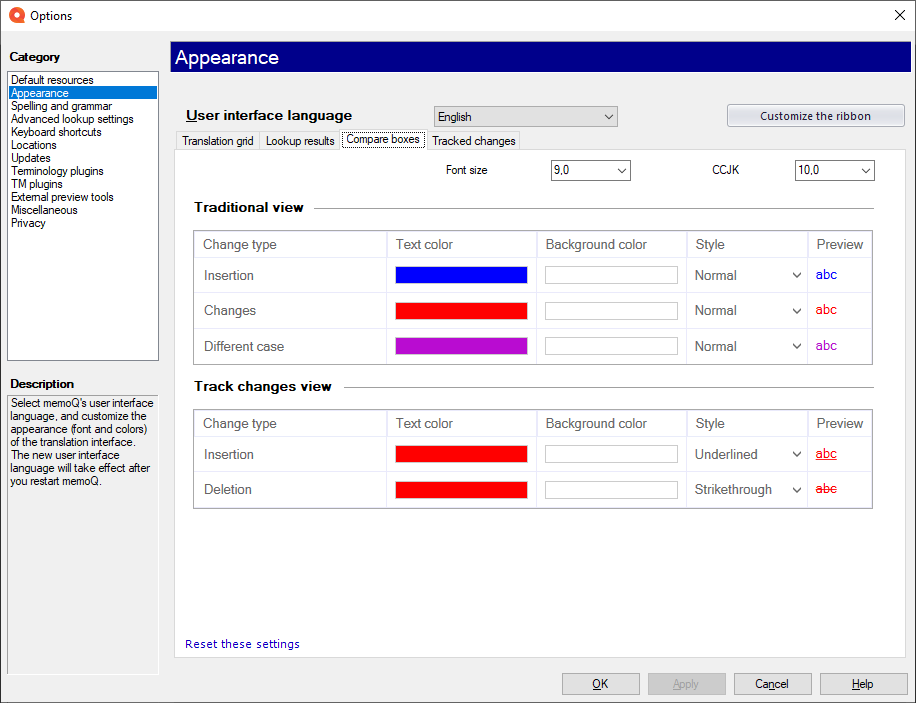Change Traditional Changes red text color
Viewport: 916px width, 703px height.
[x=461, y=311]
